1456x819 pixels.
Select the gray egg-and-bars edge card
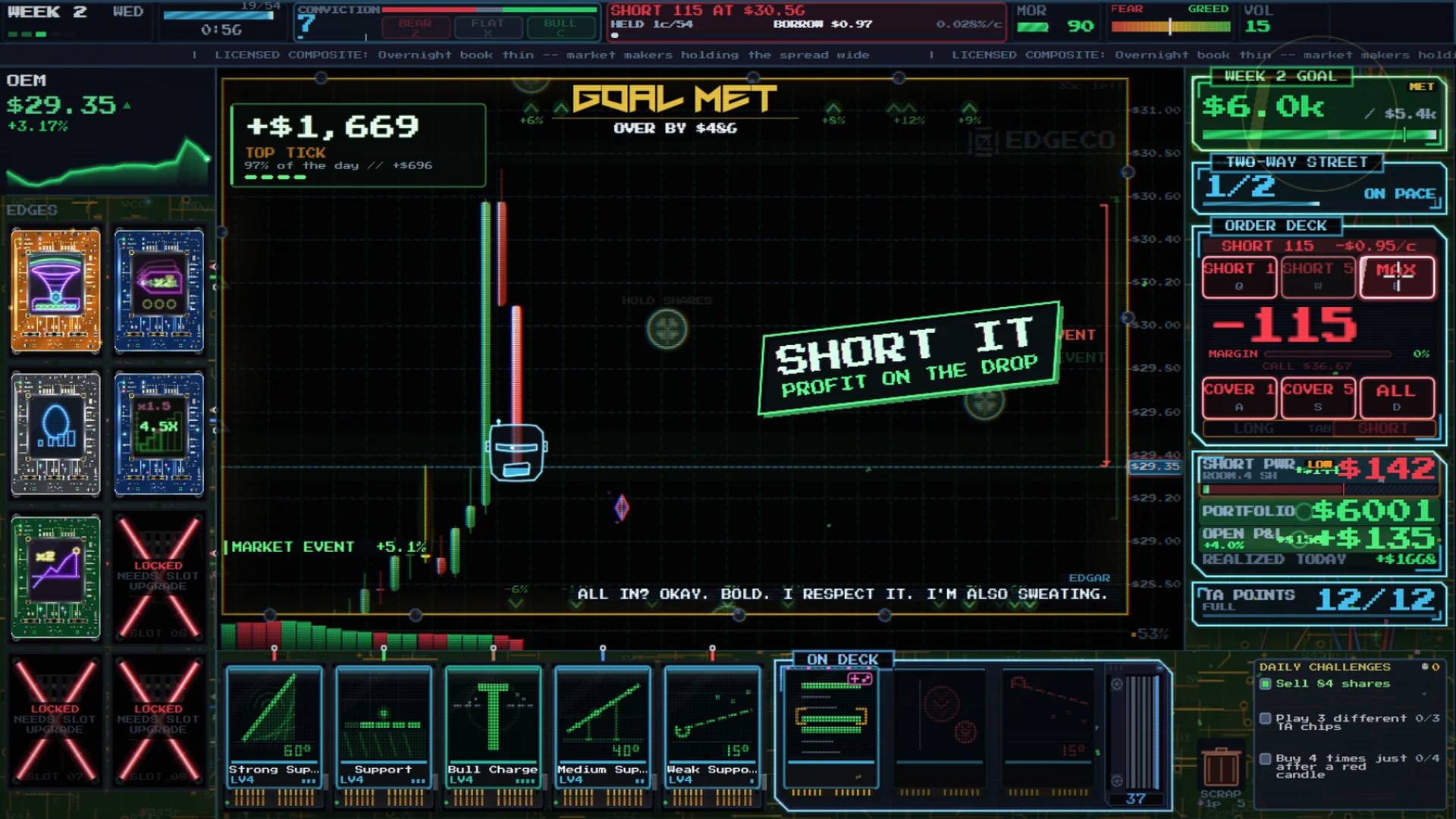(55, 434)
